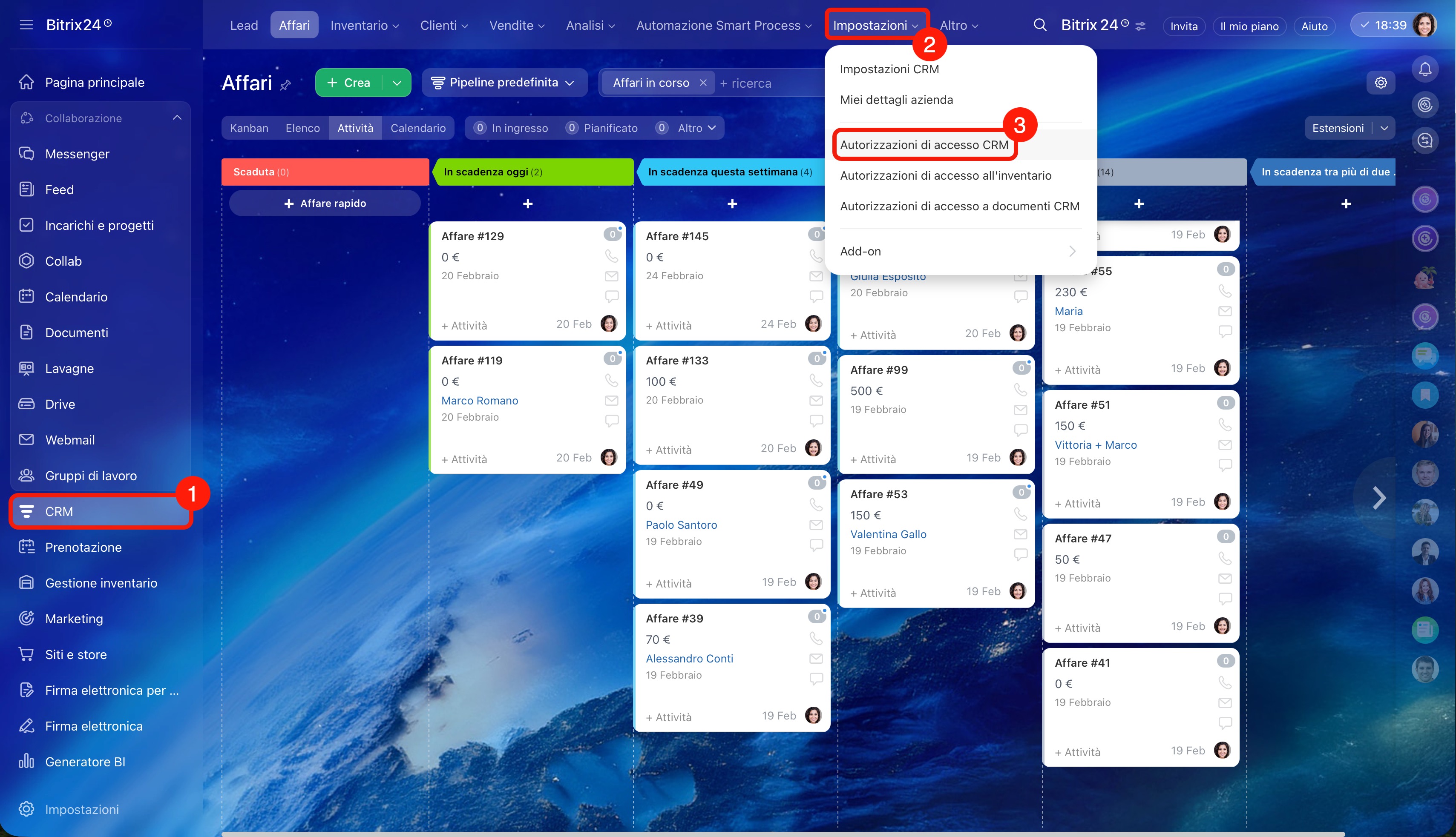This screenshot has height=837, width=1456.
Task: Click comment icon on Affare #119 card
Action: click(611, 421)
